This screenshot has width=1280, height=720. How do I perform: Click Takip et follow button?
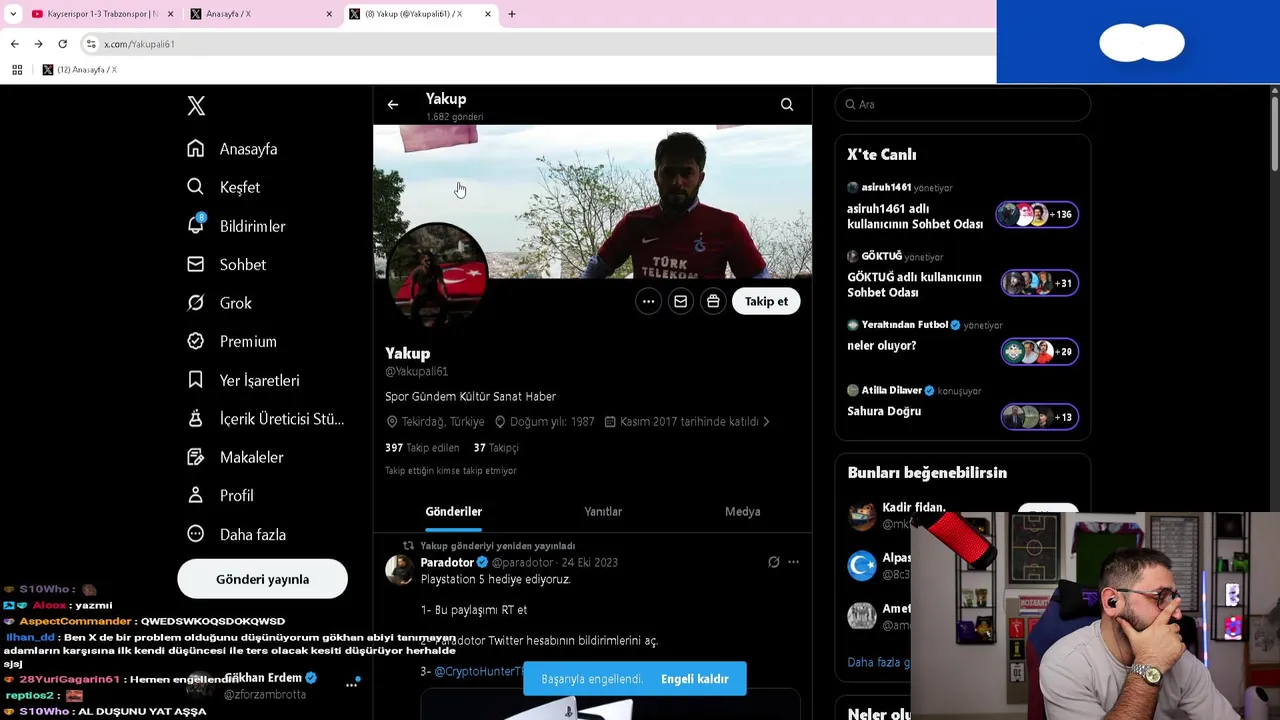[x=766, y=301]
